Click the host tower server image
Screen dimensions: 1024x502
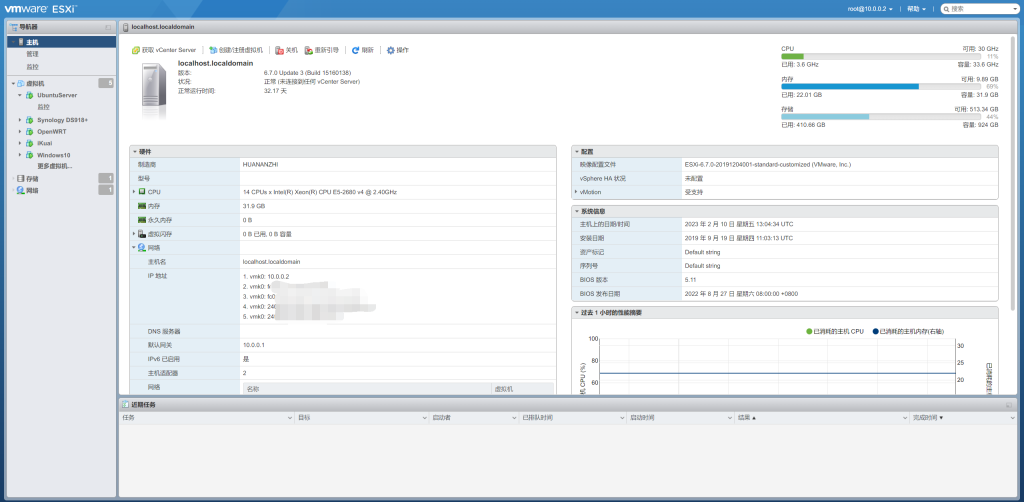click(x=155, y=91)
